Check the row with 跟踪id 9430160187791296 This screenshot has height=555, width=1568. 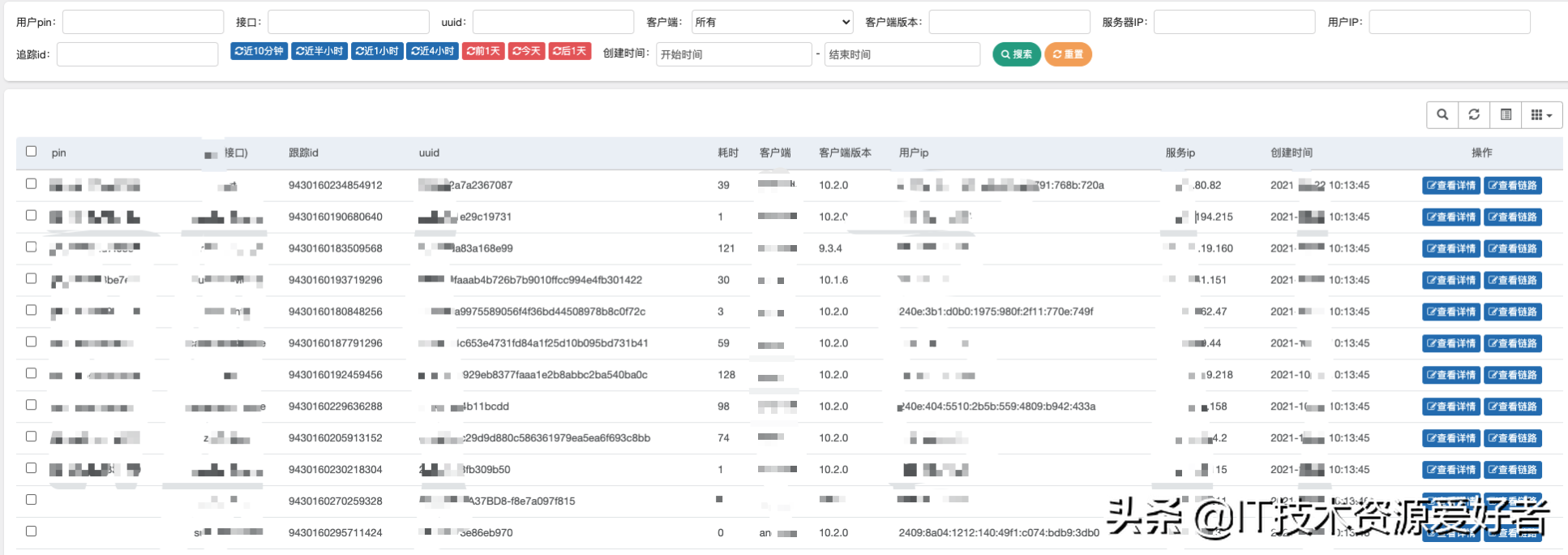click(31, 342)
